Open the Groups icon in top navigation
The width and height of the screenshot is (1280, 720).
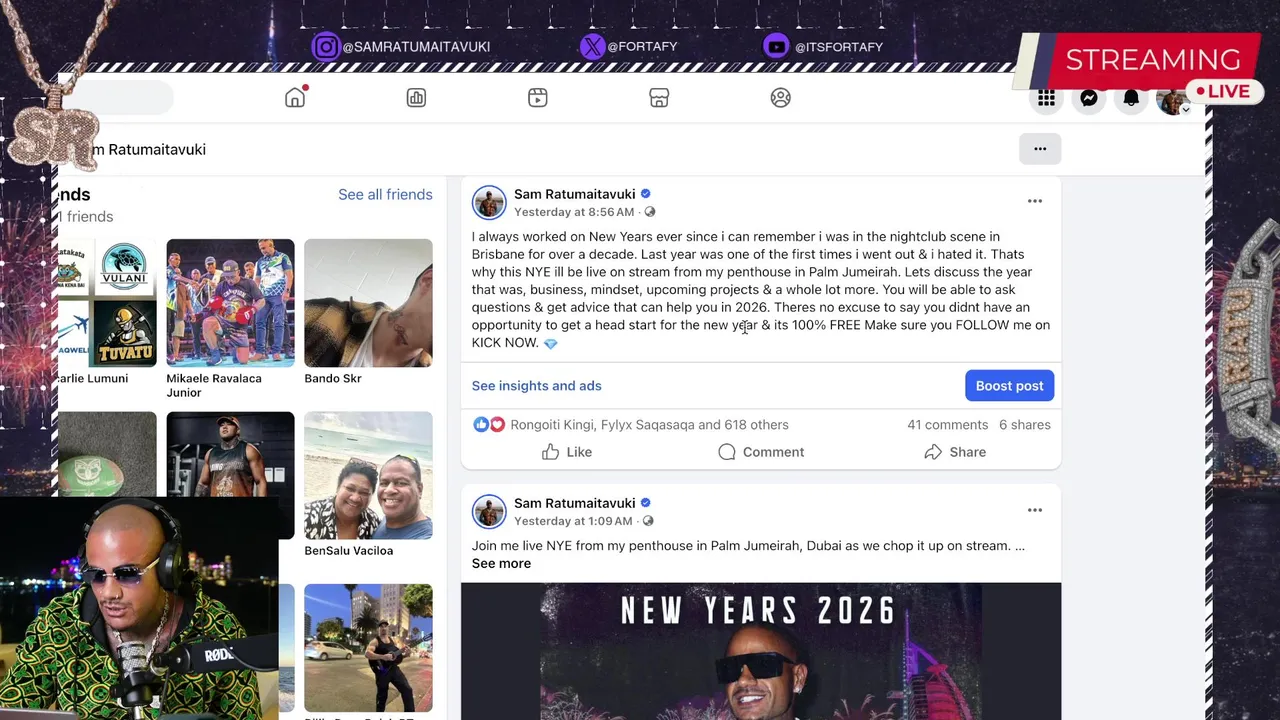pos(781,97)
